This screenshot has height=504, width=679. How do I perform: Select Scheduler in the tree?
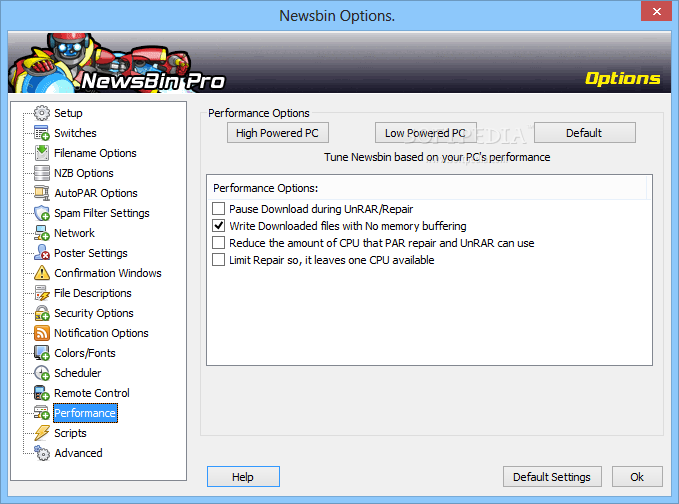pos(78,373)
